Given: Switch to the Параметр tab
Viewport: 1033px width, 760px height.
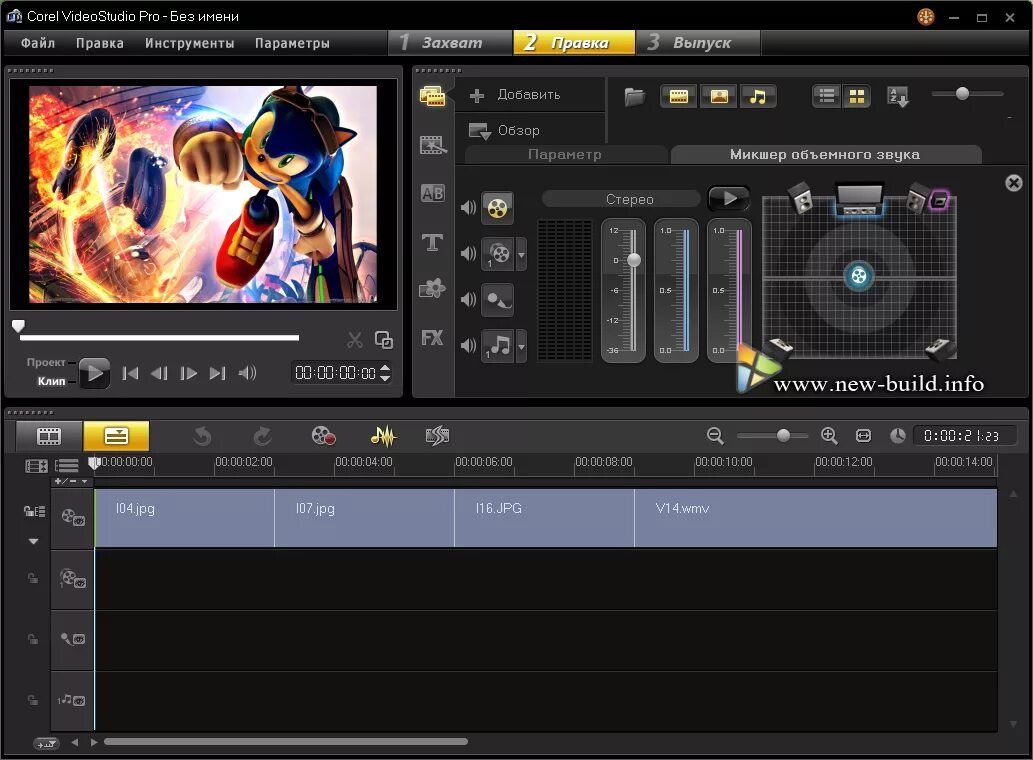Looking at the screenshot, I should (x=565, y=155).
